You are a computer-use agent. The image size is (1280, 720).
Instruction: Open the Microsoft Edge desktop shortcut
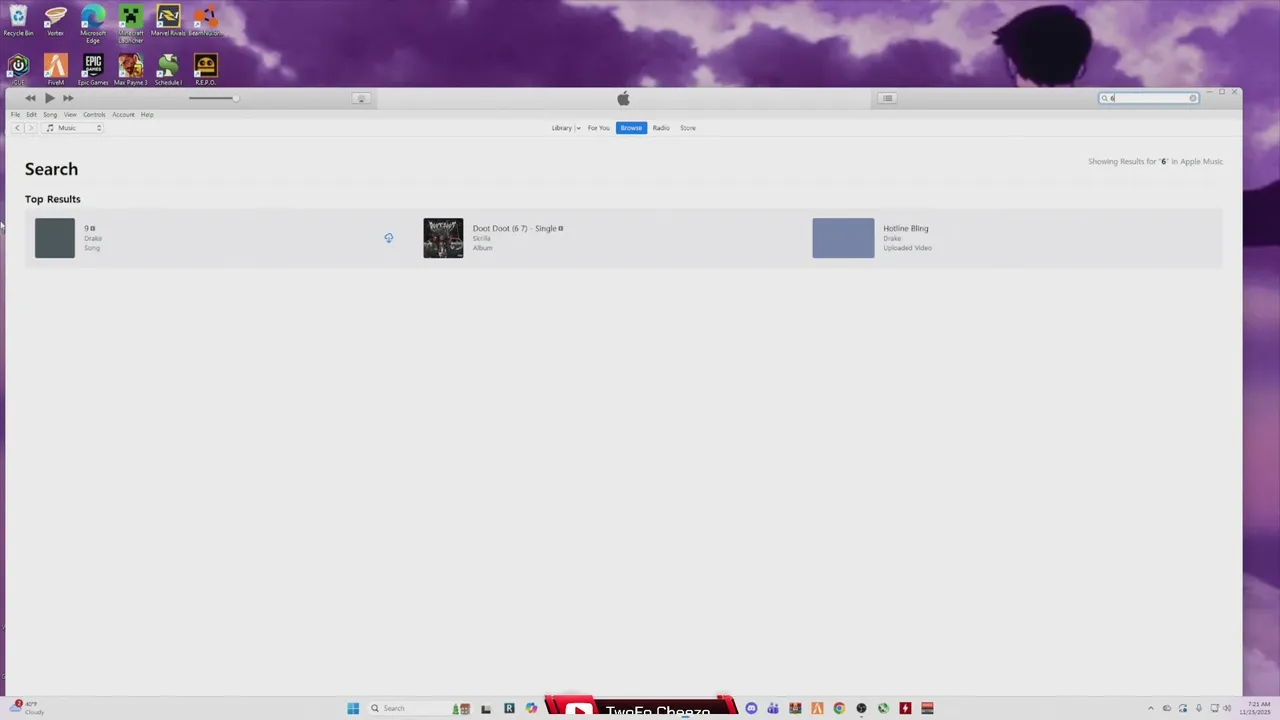point(93,22)
